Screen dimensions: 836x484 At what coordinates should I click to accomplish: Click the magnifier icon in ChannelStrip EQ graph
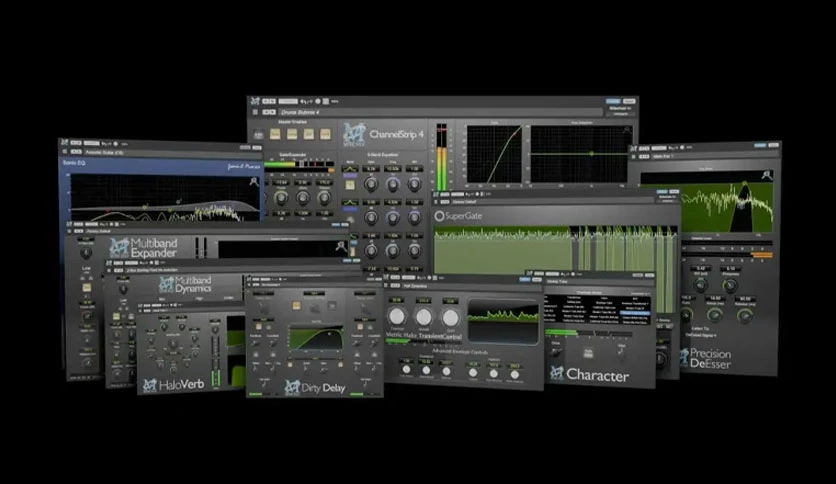(x=628, y=130)
